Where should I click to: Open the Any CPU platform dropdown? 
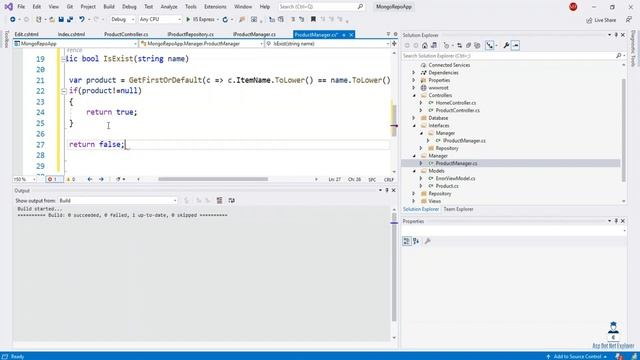(160, 19)
